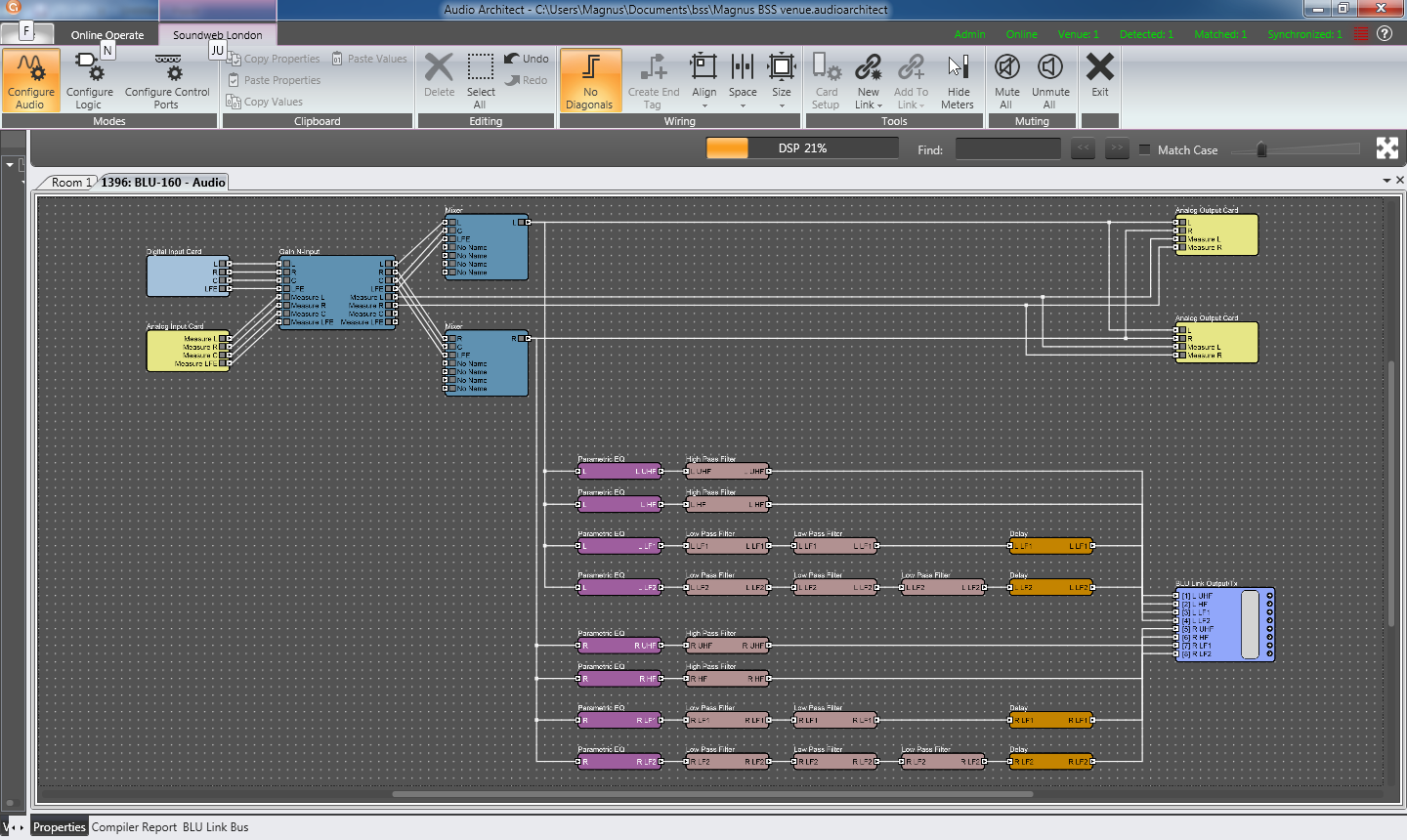Image resolution: width=1407 pixels, height=840 pixels.
Task: Select the 1396: BLU-160 - Audio tab
Action: pos(163,183)
